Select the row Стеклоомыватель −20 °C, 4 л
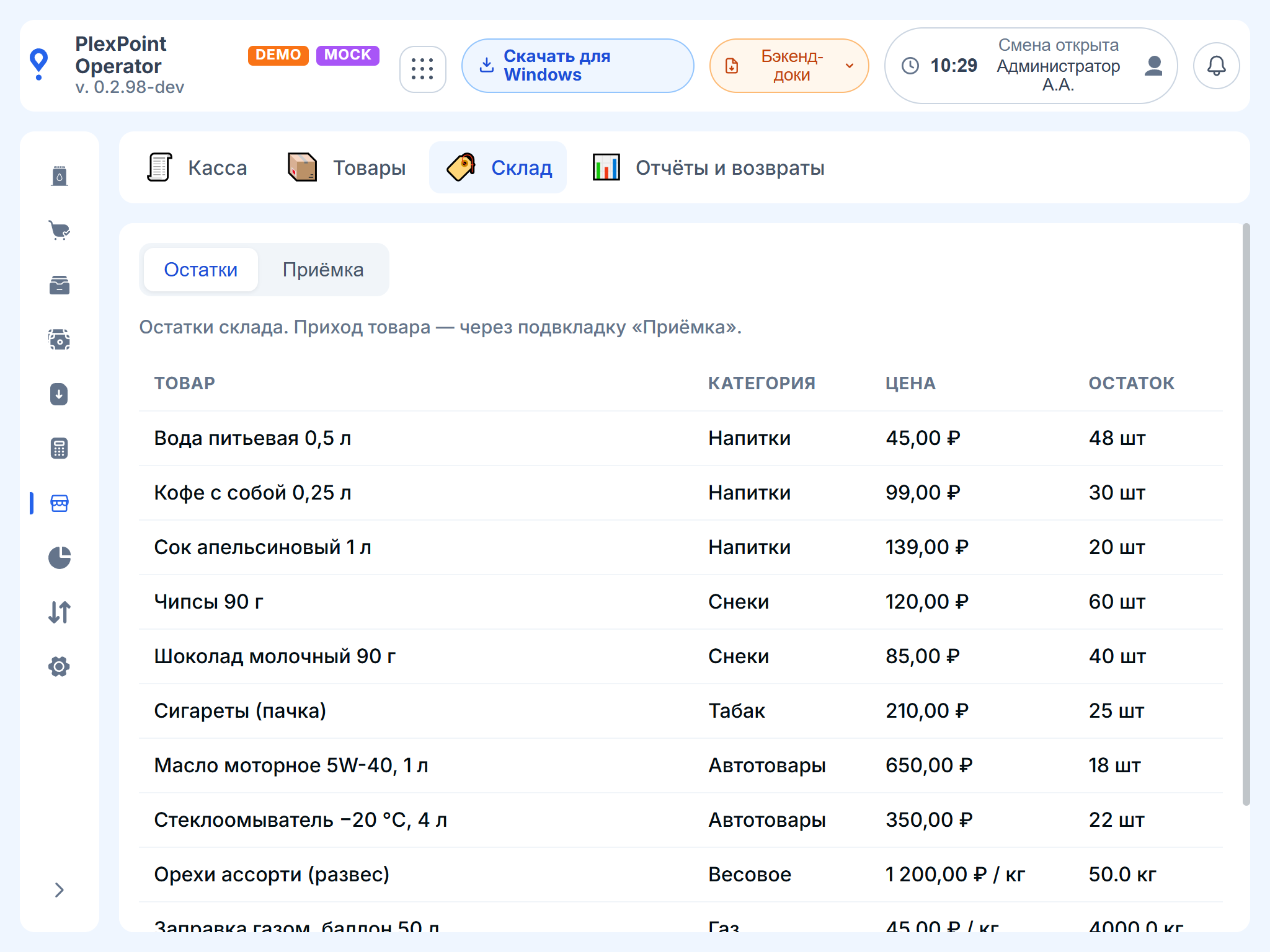This screenshot has height=952, width=1270. click(x=681, y=820)
